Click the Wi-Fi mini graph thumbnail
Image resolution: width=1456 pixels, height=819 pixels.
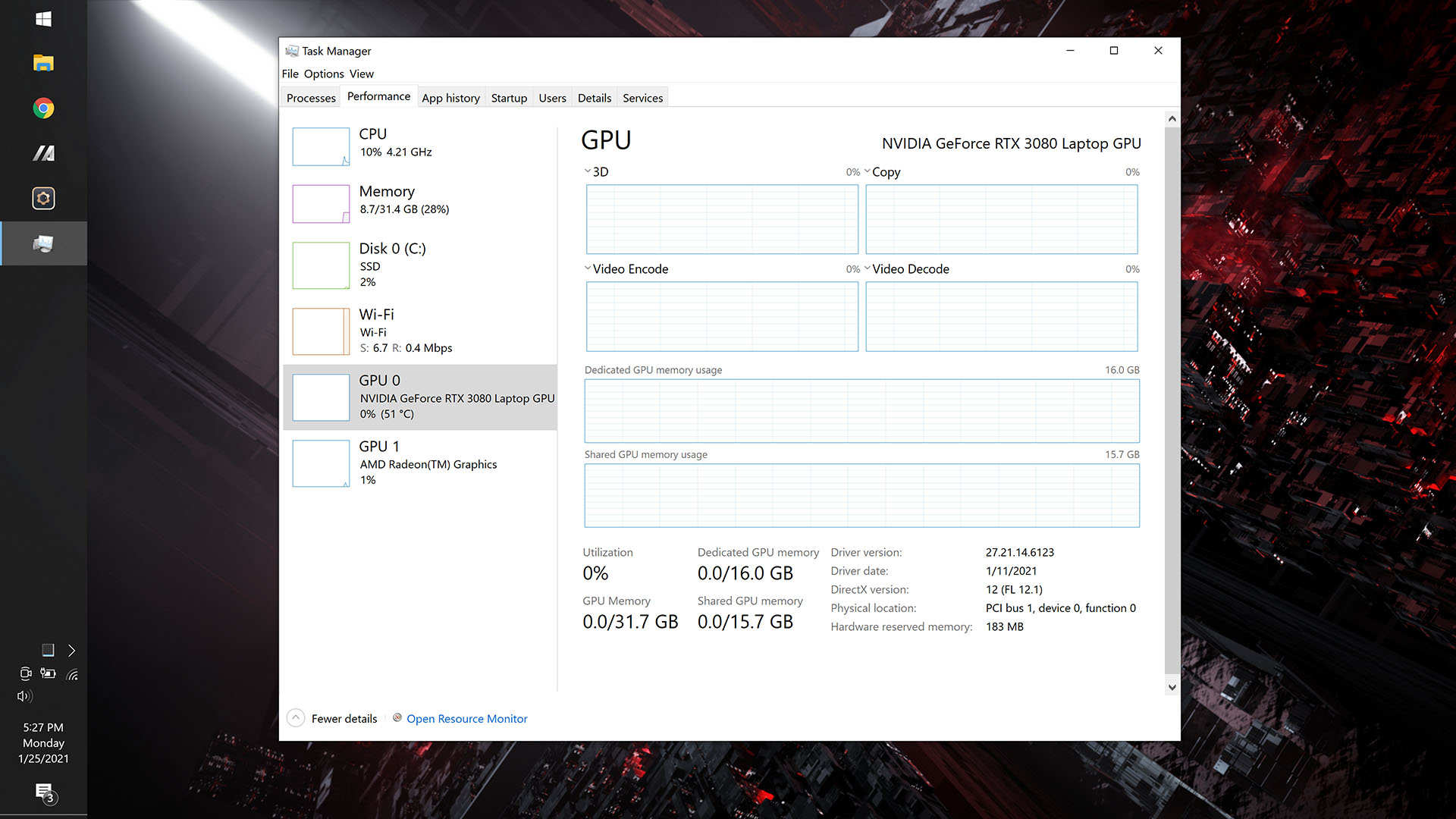pos(321,331)
